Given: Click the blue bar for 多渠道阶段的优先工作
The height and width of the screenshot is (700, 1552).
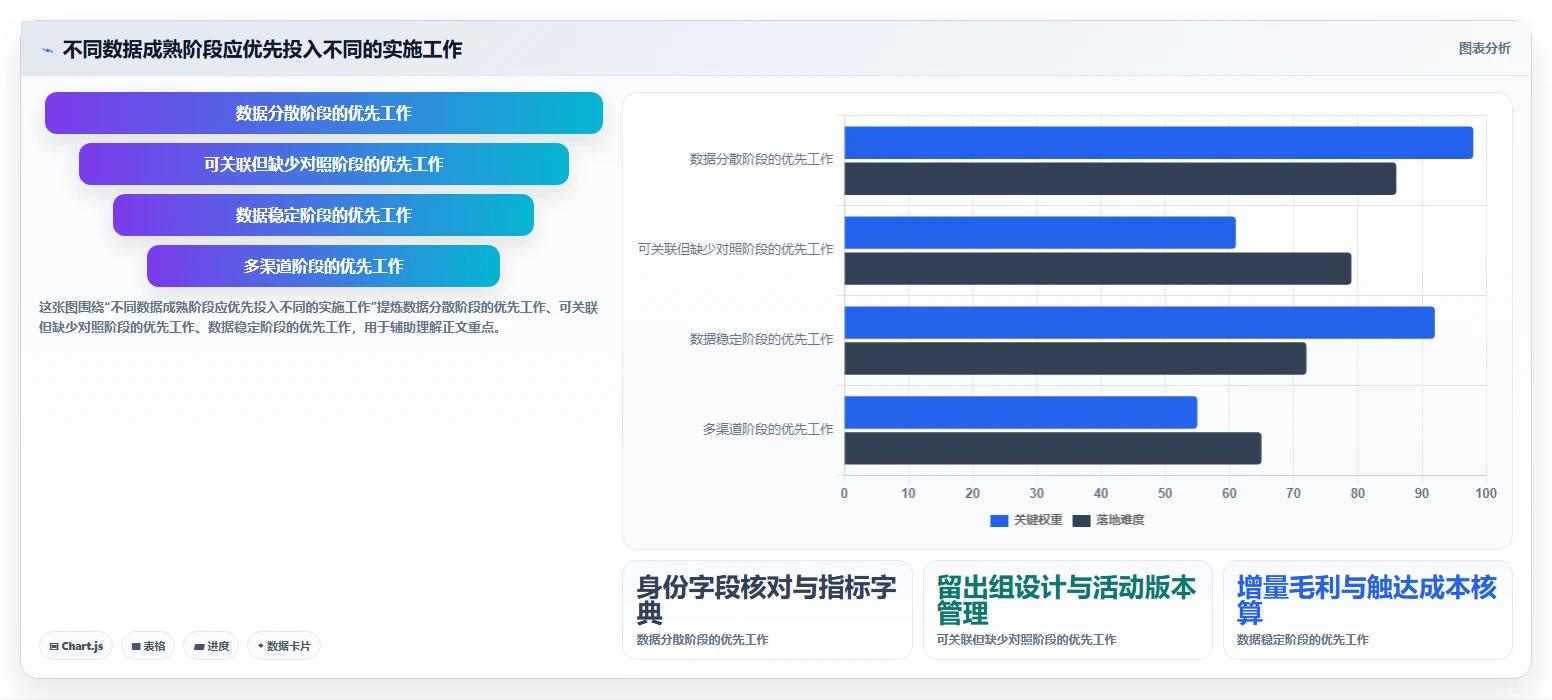Looking at the screenshot, I should [x=1021, y=413].
